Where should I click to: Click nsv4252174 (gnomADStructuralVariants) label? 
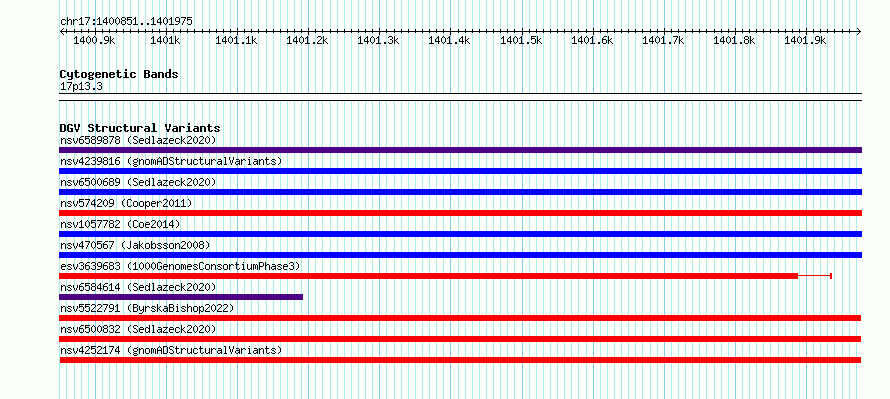(x=171, y=350)
